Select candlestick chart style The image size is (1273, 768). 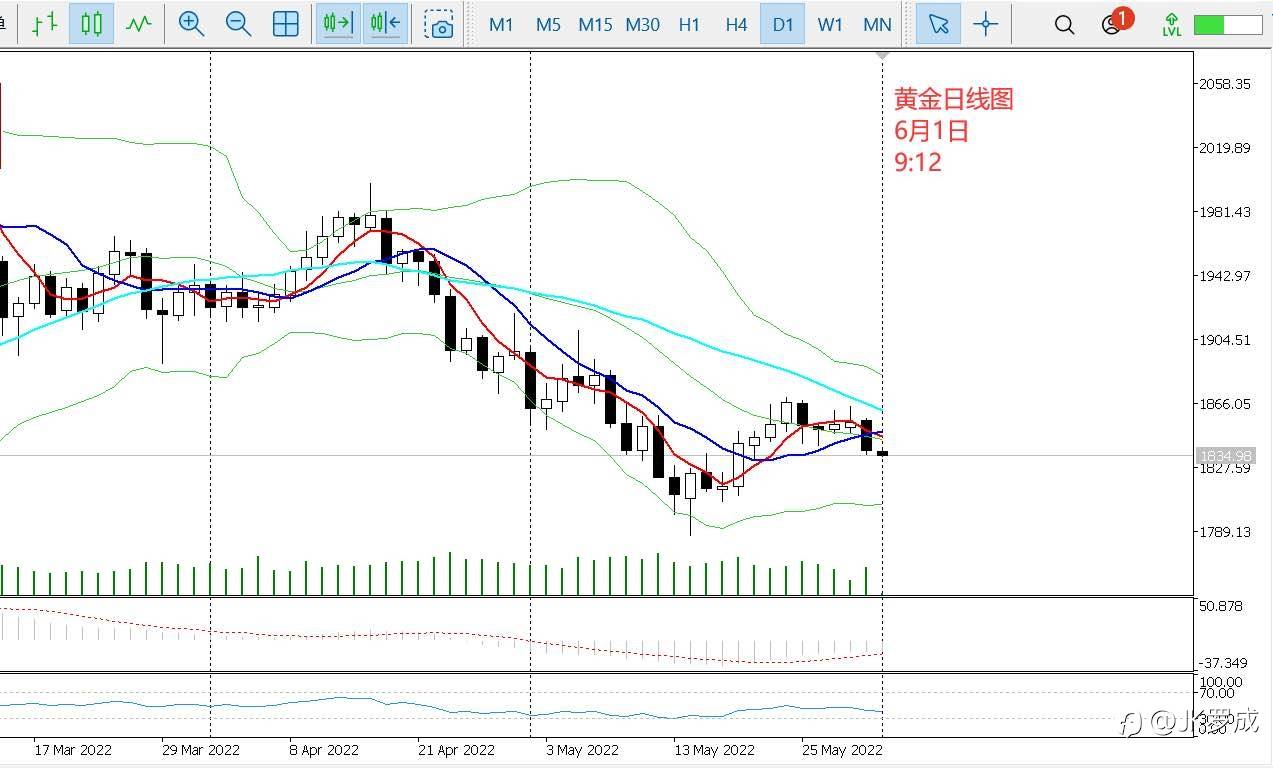[91, 24]
